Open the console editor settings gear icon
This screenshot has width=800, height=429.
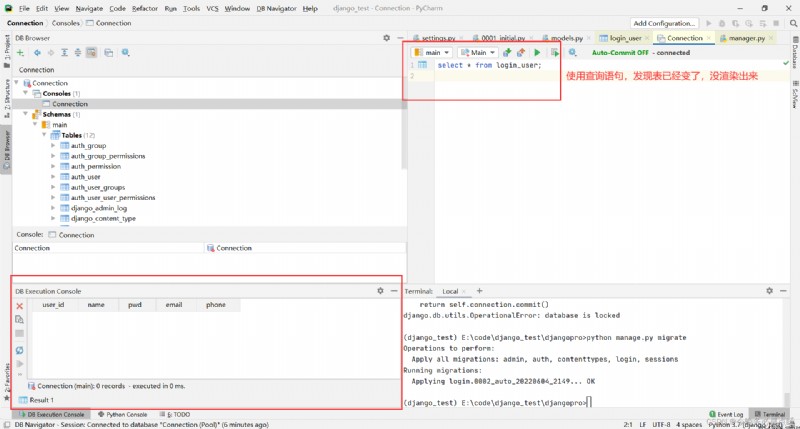(x=572, y=53)
